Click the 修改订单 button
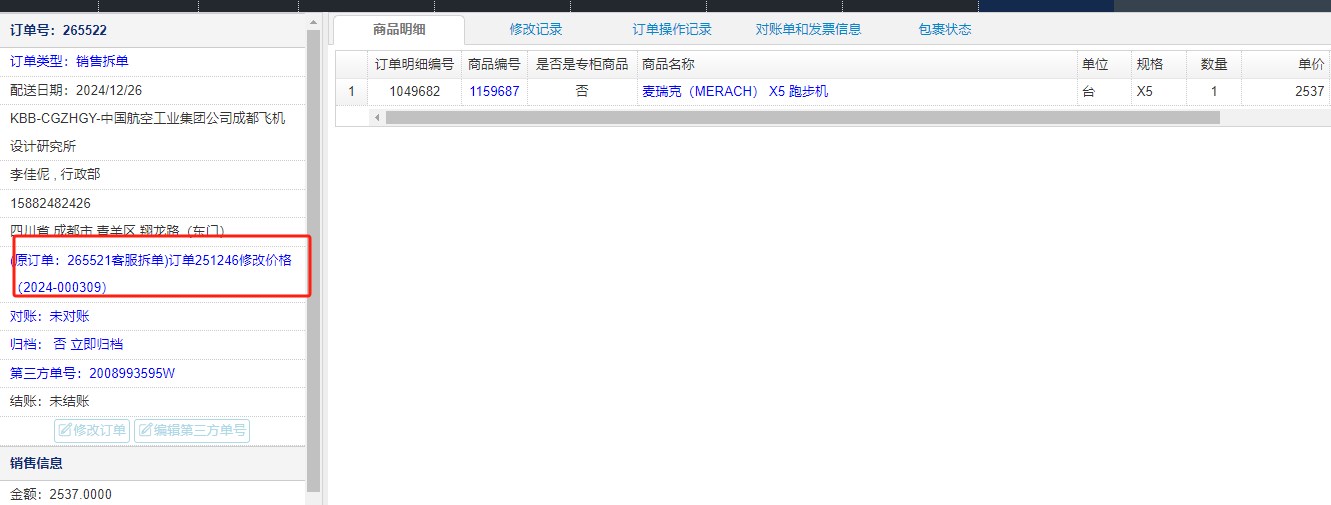 [x=92, y=430]
